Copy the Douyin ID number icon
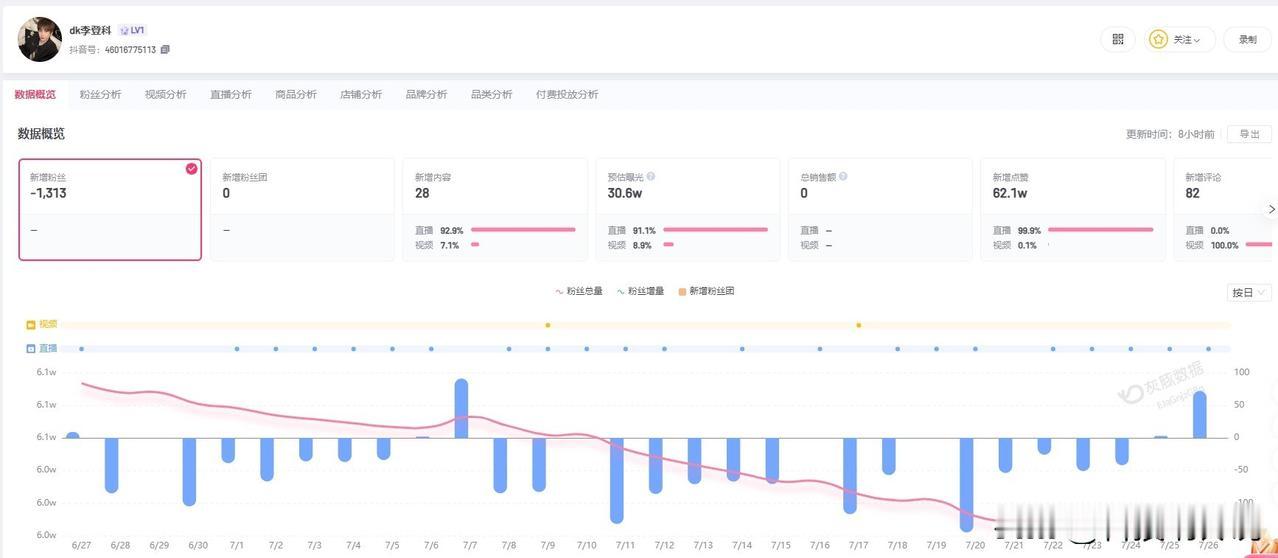This screenshot has height=558, width=1278. tap(165, 49)
